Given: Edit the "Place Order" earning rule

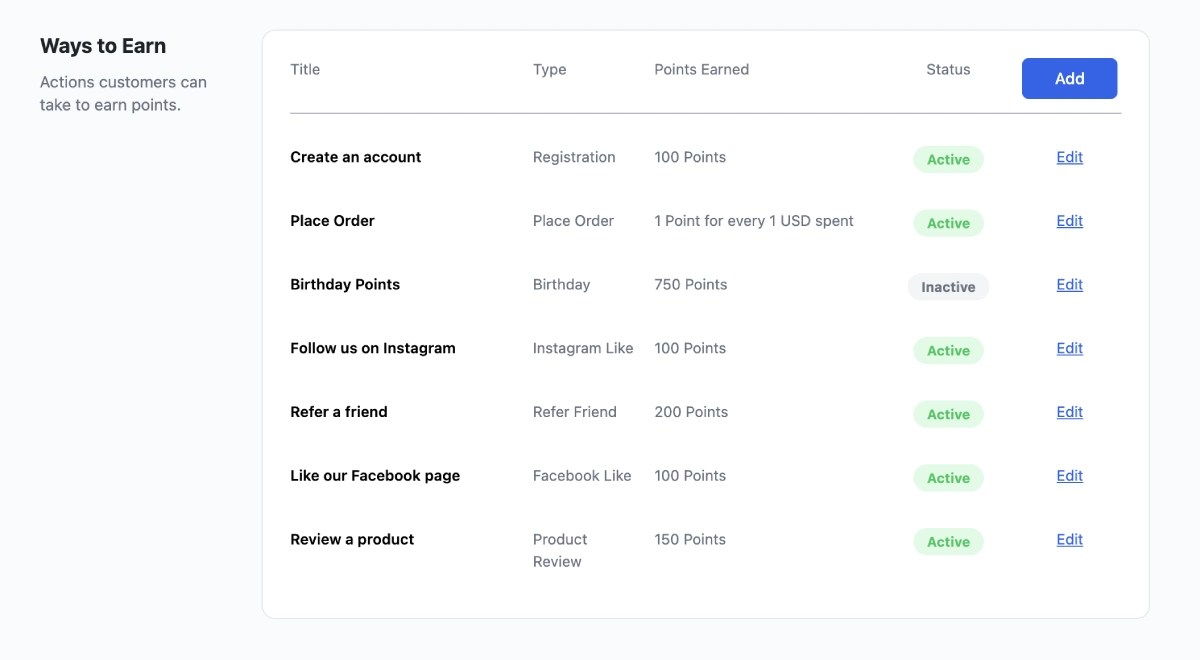Looking at the screenshot, I should 1068,221.
